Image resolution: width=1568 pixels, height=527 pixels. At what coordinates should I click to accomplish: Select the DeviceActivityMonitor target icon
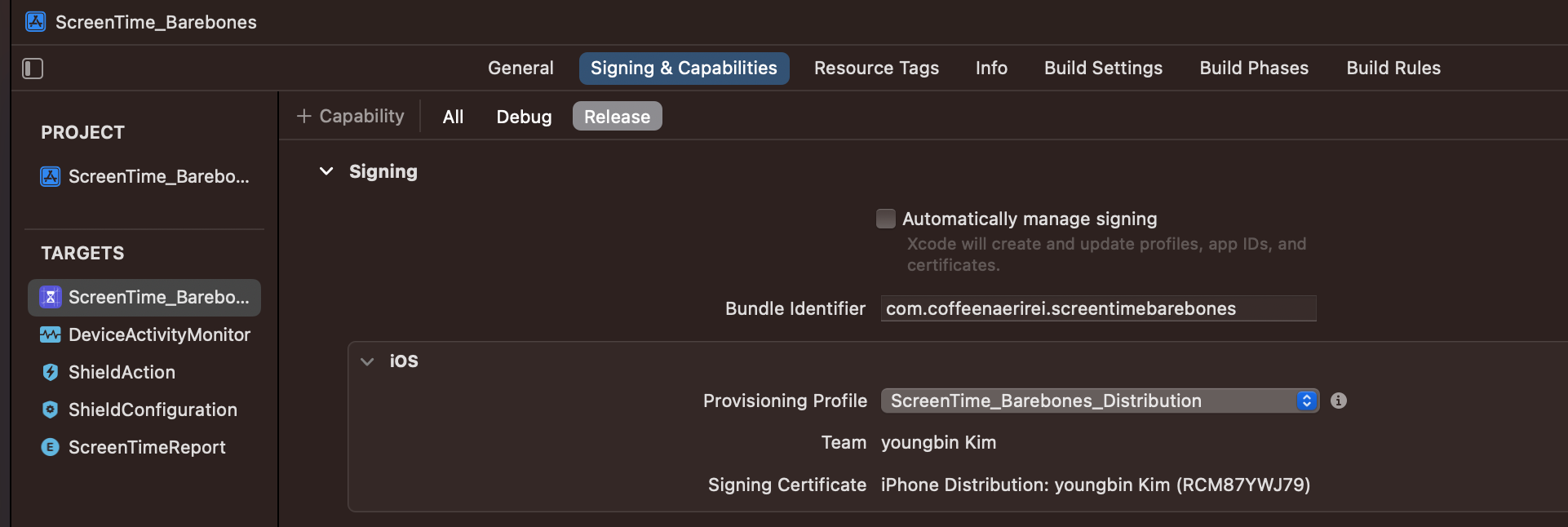pos(51,334)
